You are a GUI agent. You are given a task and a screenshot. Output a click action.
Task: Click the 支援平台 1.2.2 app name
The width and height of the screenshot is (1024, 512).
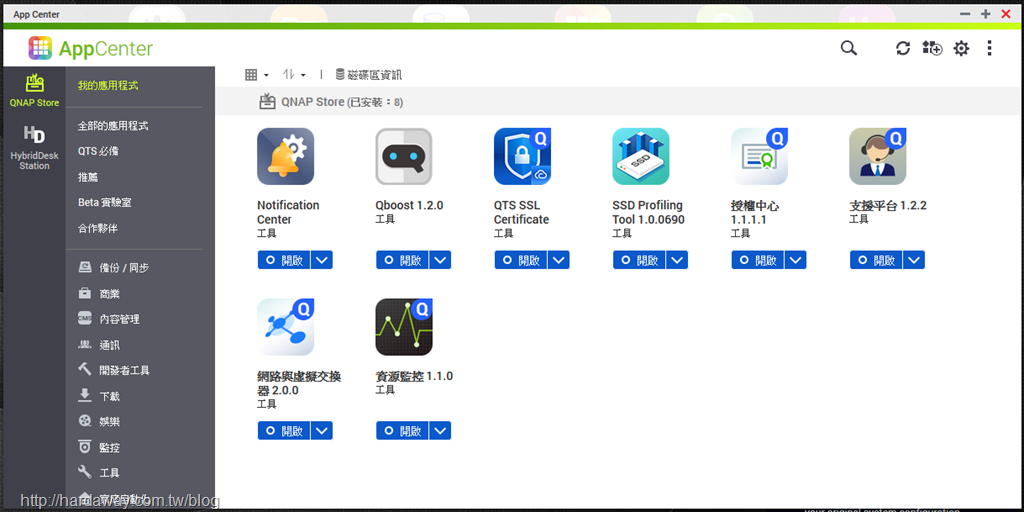(888, 206)
